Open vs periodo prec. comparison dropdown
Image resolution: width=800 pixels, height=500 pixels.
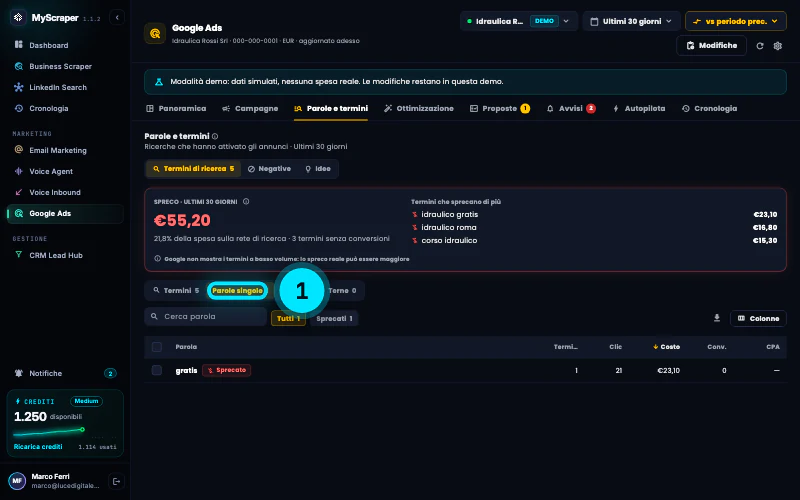(736, 21)
